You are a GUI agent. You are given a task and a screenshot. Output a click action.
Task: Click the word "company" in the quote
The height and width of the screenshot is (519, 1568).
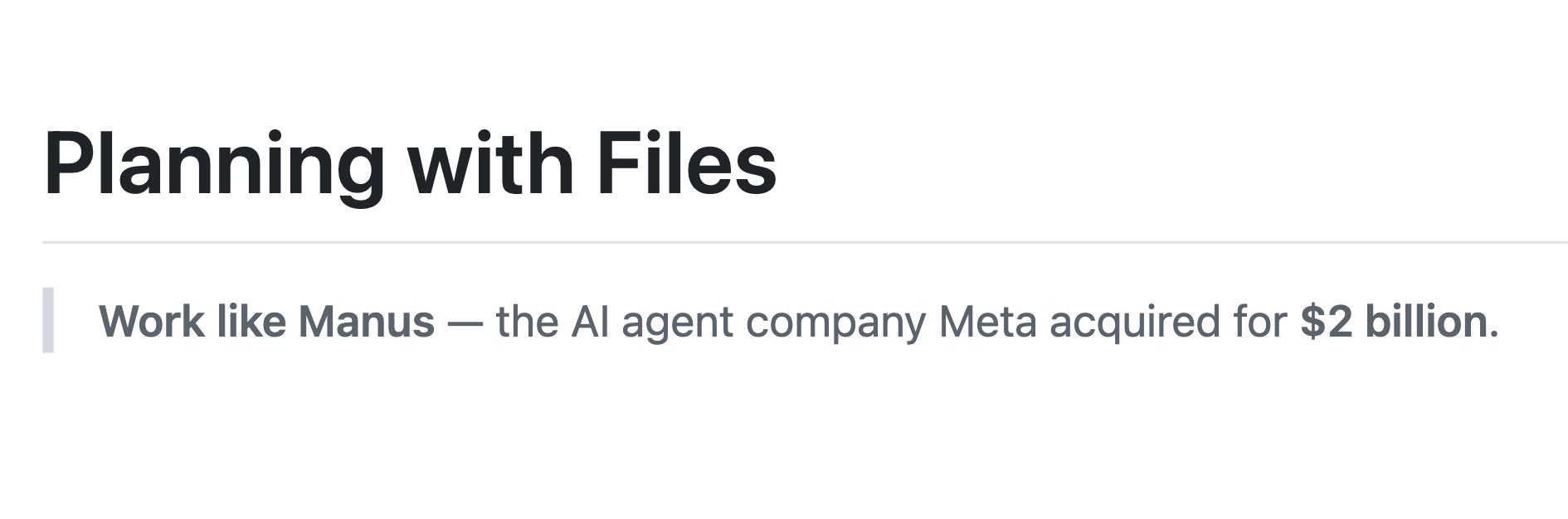835,322
